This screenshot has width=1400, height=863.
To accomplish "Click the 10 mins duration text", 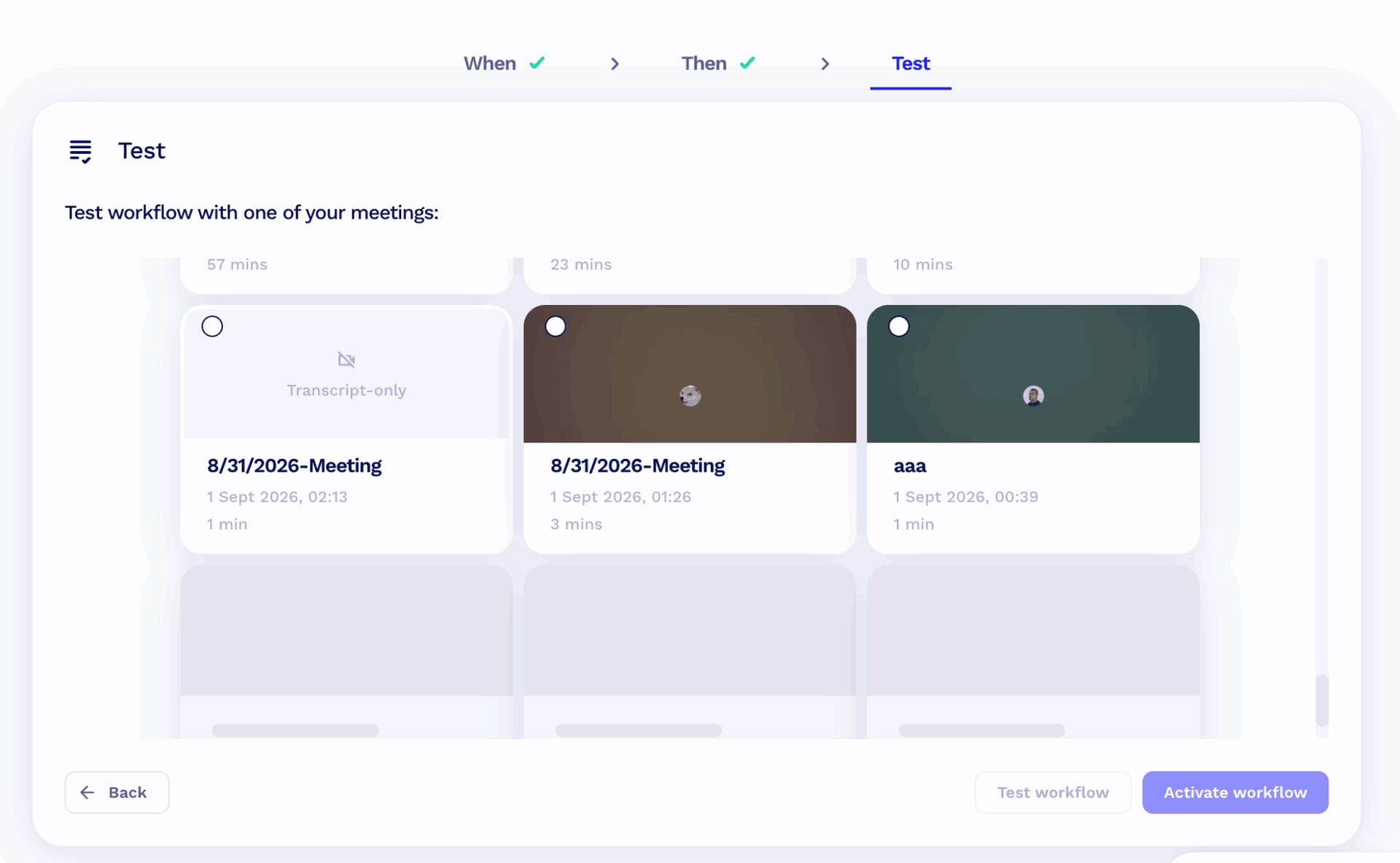I will 923,264.
